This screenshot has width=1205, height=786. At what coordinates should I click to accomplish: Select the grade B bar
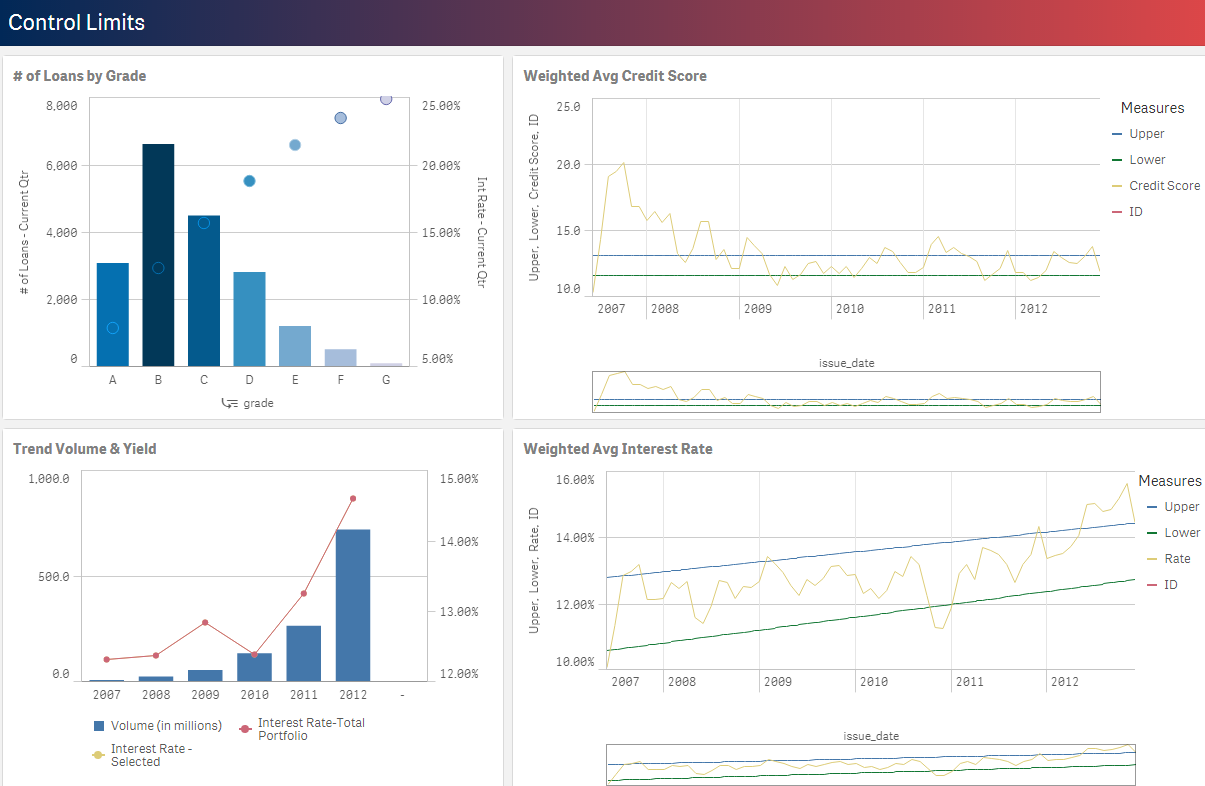pos(158,254)
